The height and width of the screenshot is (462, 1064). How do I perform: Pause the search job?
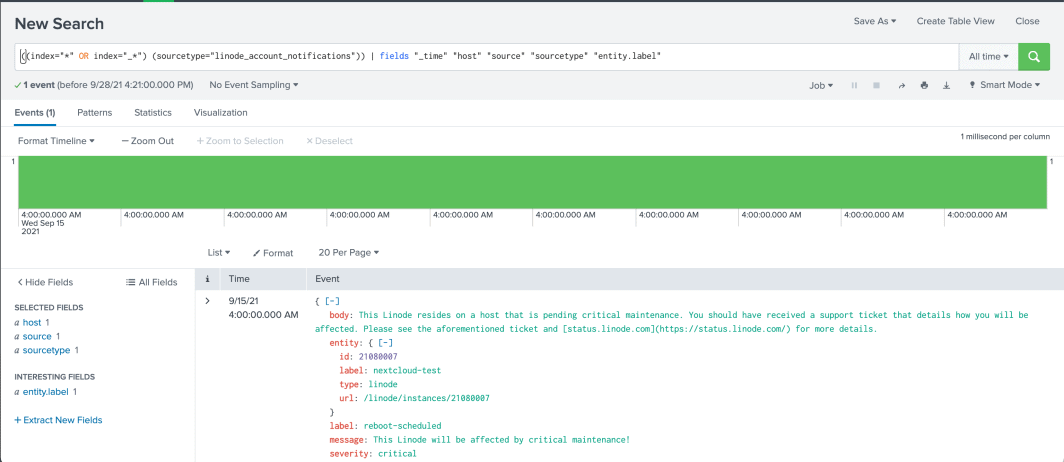pos(854,86)
